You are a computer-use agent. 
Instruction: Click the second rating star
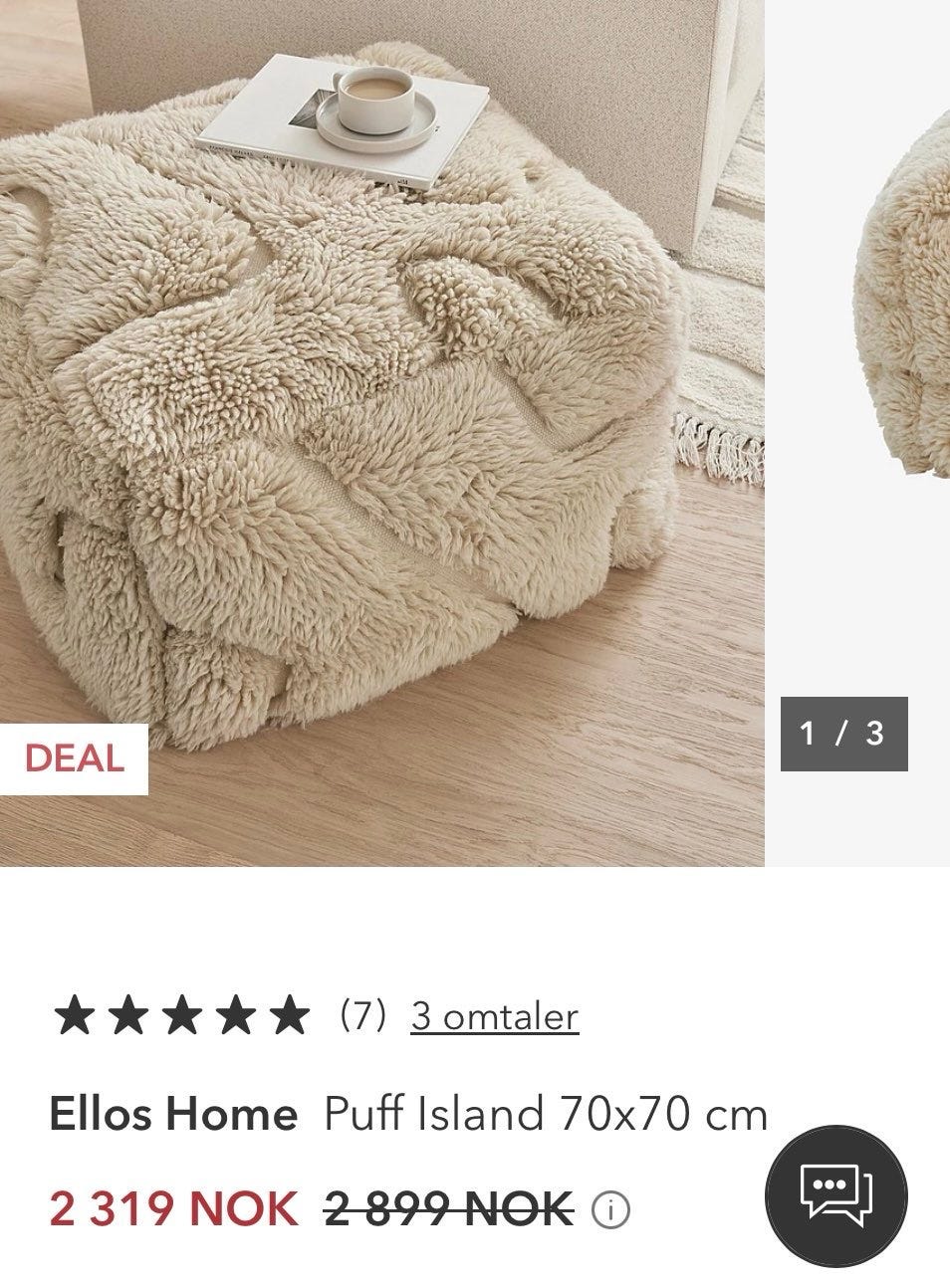tap(125, 1016)
